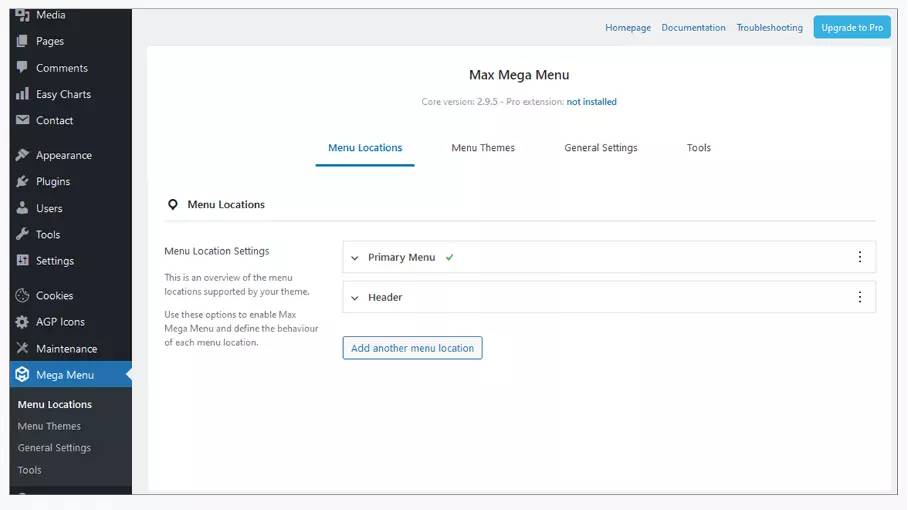The width and height of the screenshot is (908, 510).
Task: Open Users menu item
Action: pos(49,208)
